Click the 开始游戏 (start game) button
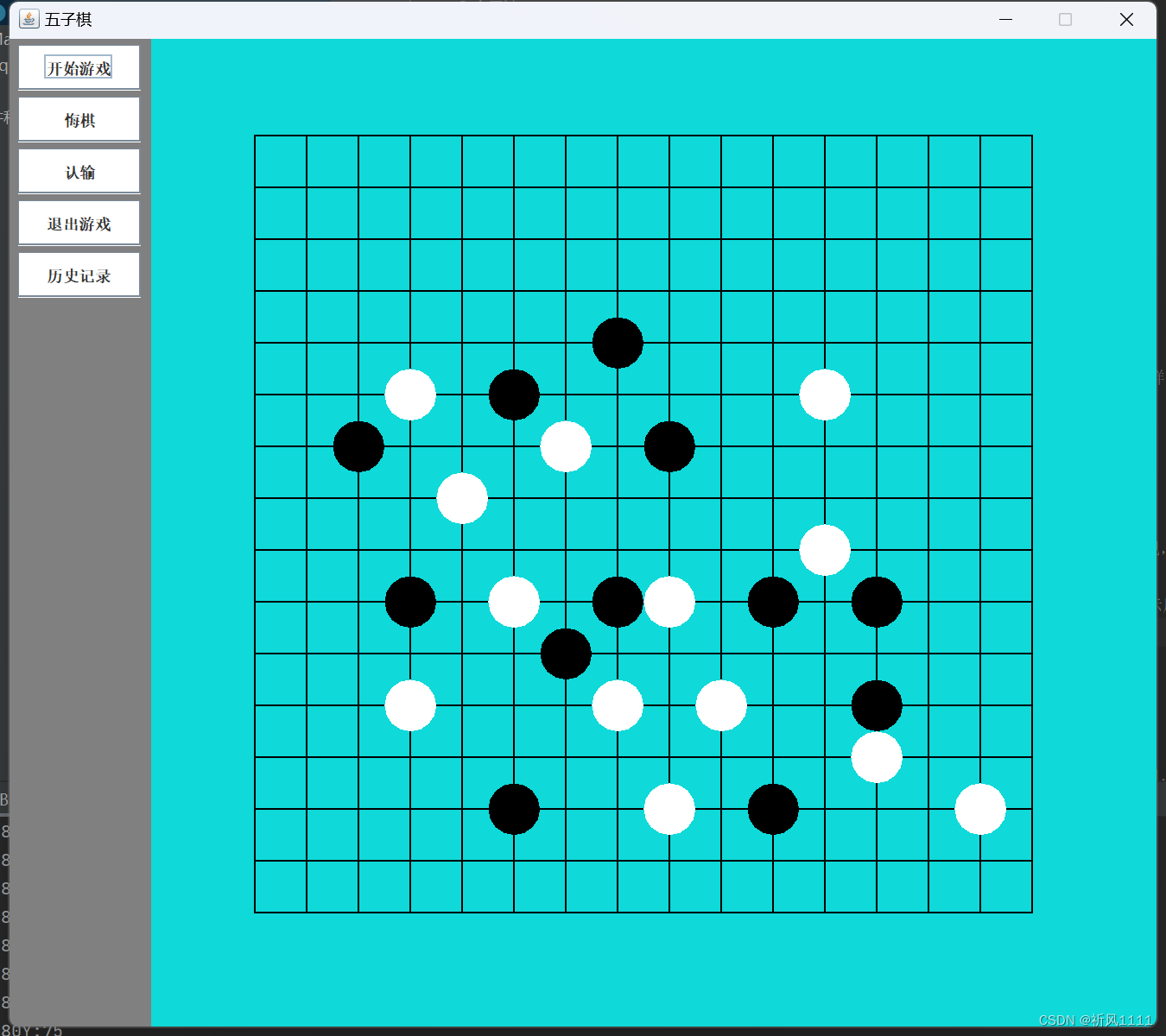This screenshot has height=1036, width=1166. point(79,67)
